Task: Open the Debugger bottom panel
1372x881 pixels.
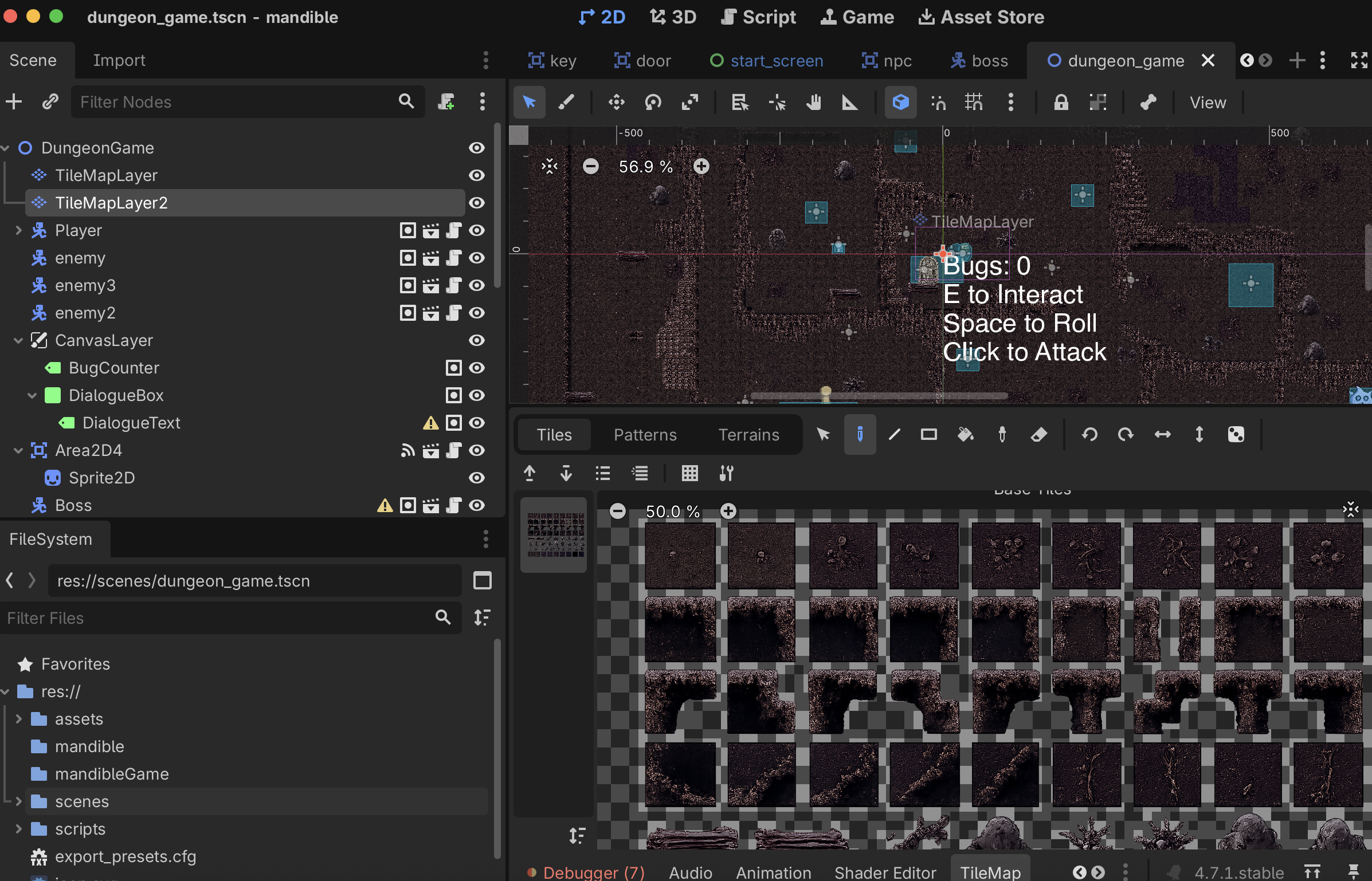Action: pos(586,872)
